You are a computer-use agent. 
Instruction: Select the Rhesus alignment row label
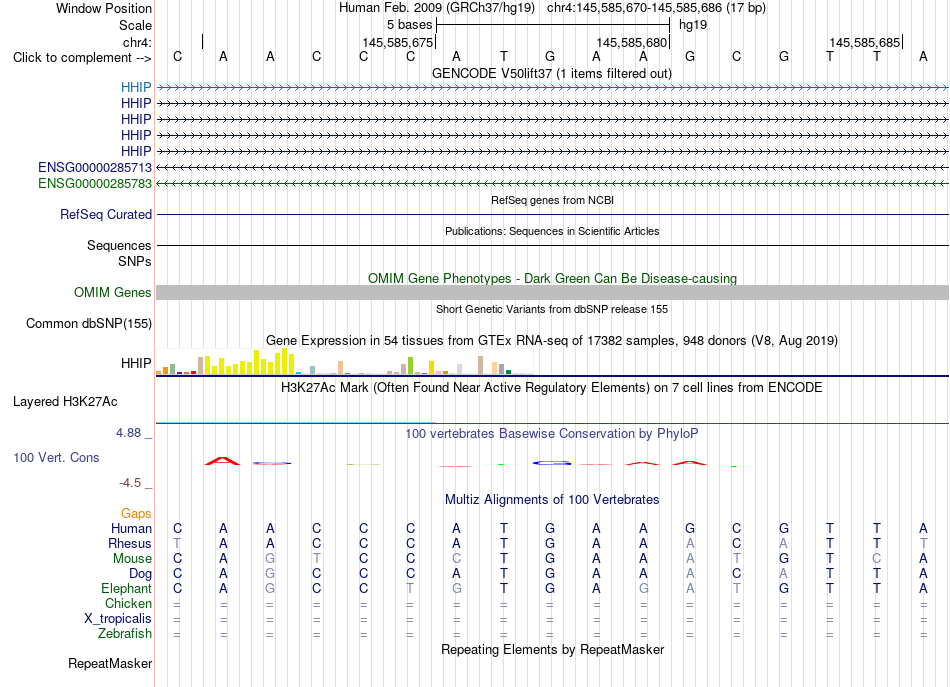130,543
